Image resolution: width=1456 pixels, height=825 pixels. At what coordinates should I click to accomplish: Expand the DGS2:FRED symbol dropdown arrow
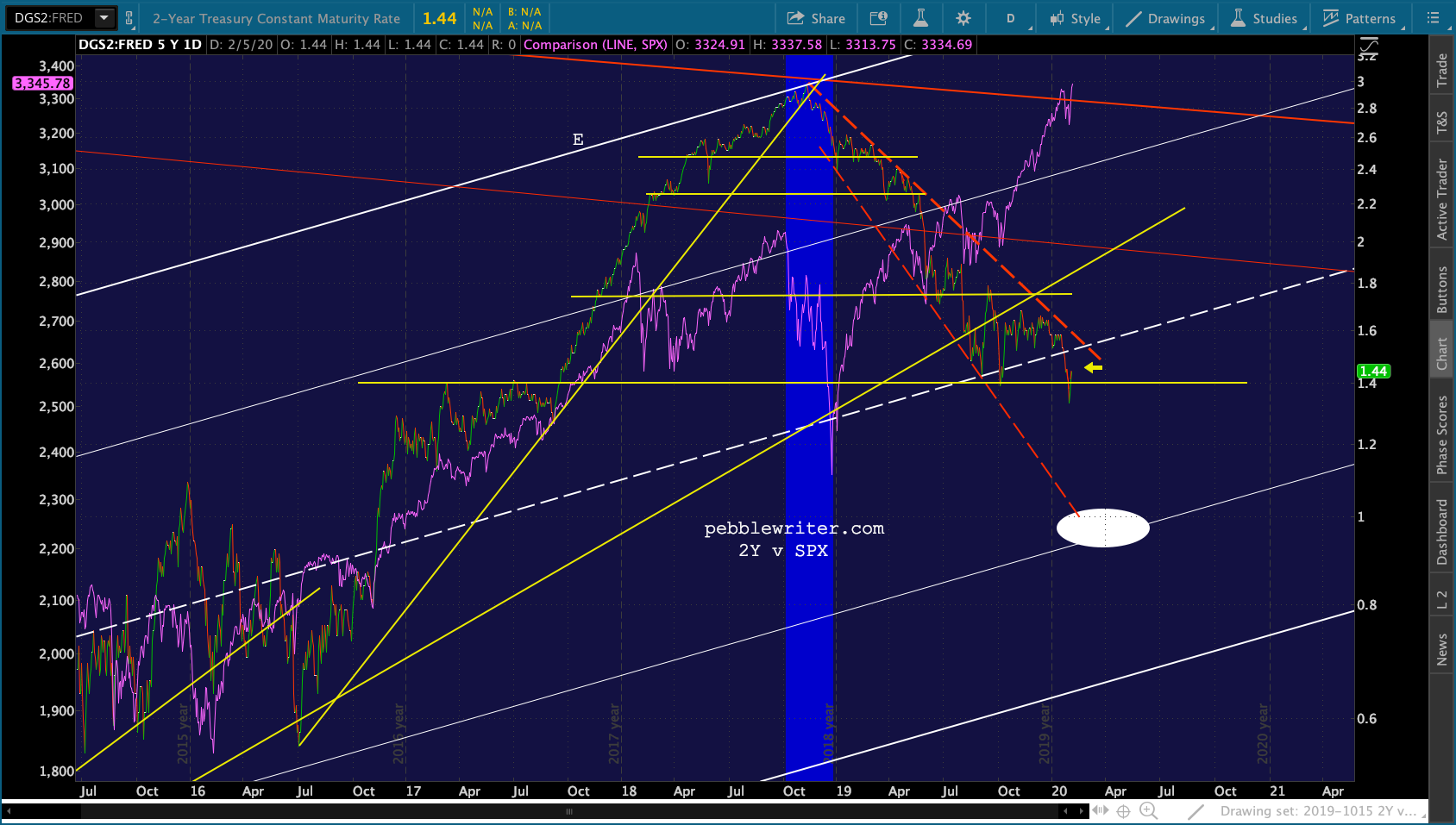pos(104,17)
